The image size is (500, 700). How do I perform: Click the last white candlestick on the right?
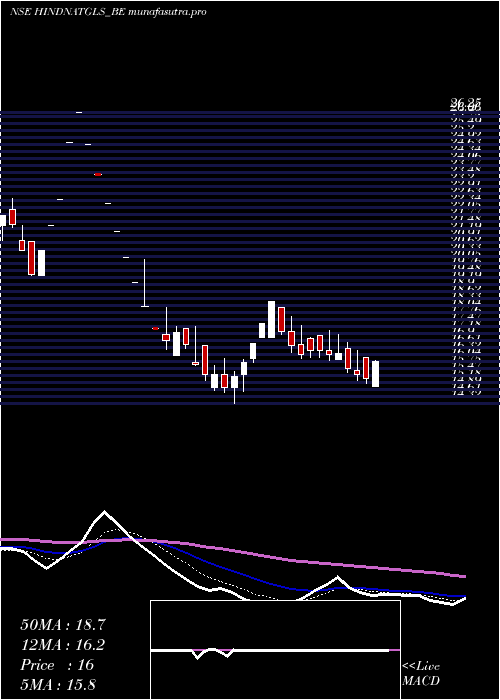point(375,374)
